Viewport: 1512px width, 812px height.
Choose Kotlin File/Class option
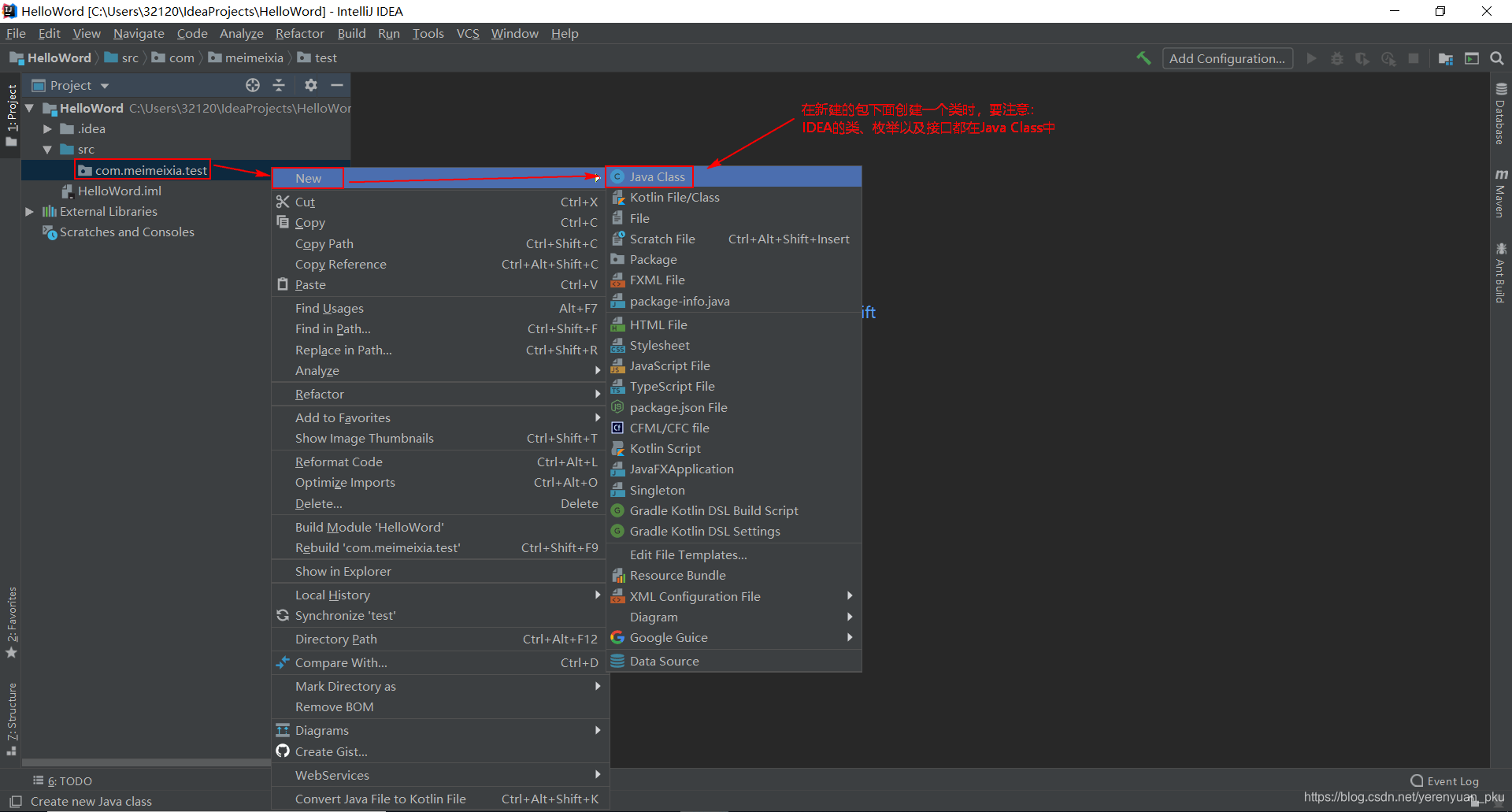[x=734, y=197]
